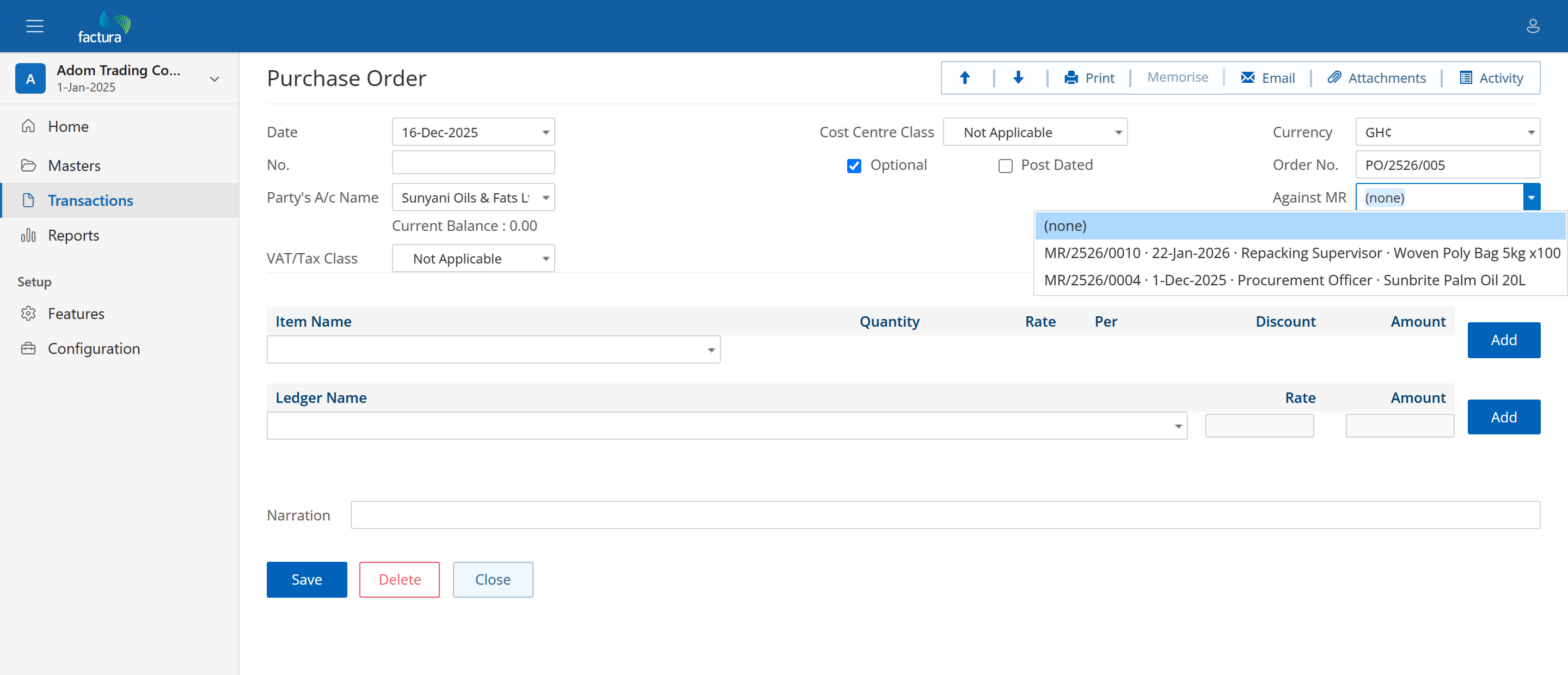Screen dimensions: 1568x675
Task: Open Configuration setup page
Action: click(119, 348)
